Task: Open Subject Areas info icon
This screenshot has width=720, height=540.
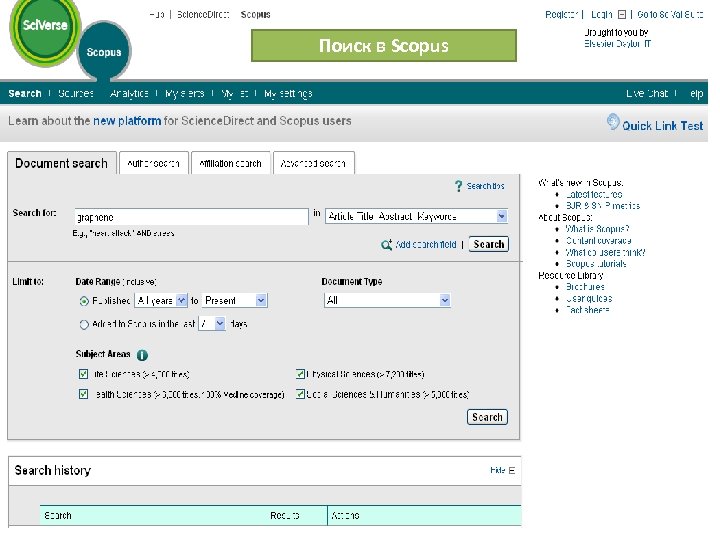Action: tap(142, 355)
